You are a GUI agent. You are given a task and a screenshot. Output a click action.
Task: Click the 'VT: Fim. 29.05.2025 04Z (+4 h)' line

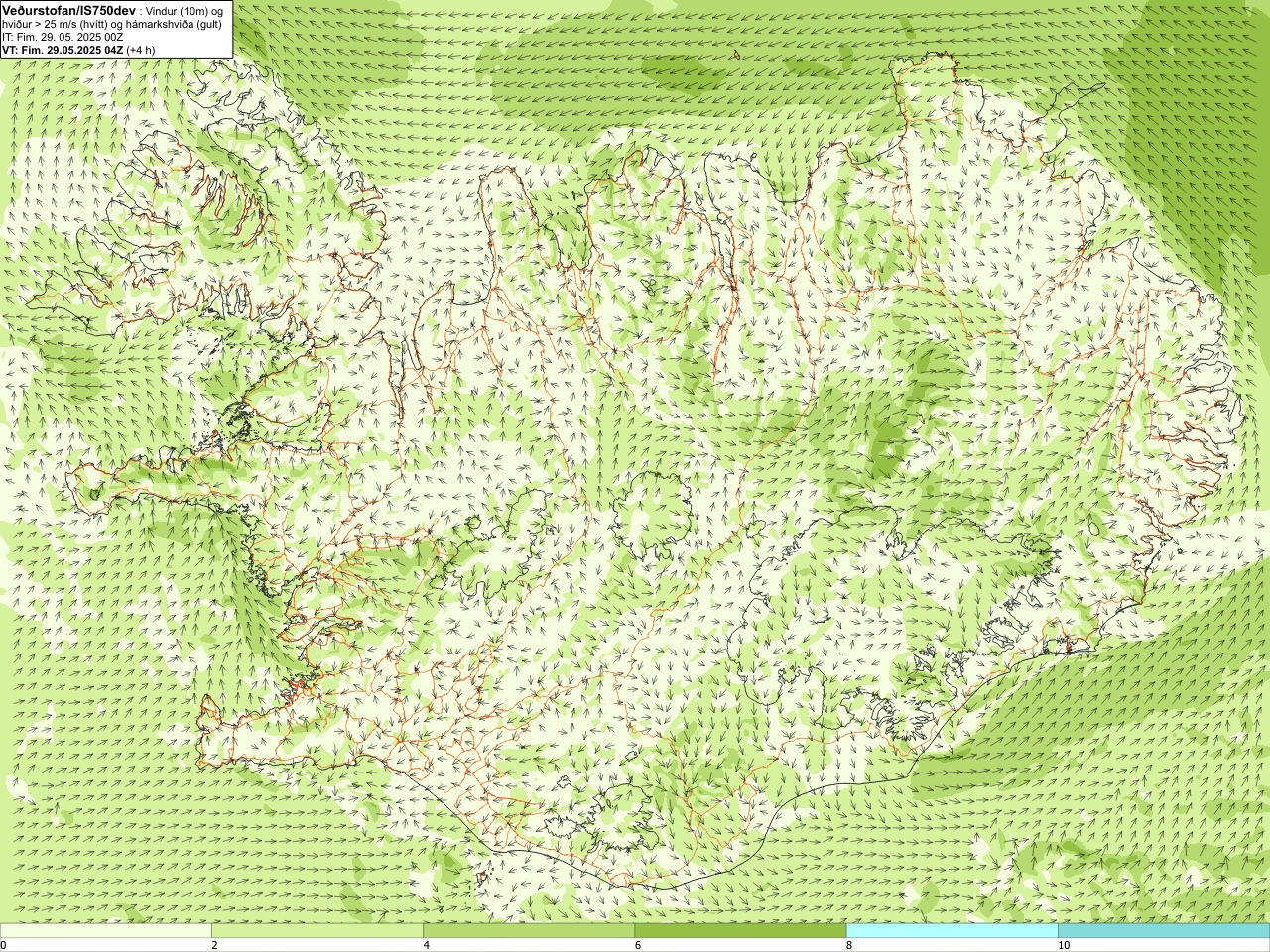[x=76, y=48]
